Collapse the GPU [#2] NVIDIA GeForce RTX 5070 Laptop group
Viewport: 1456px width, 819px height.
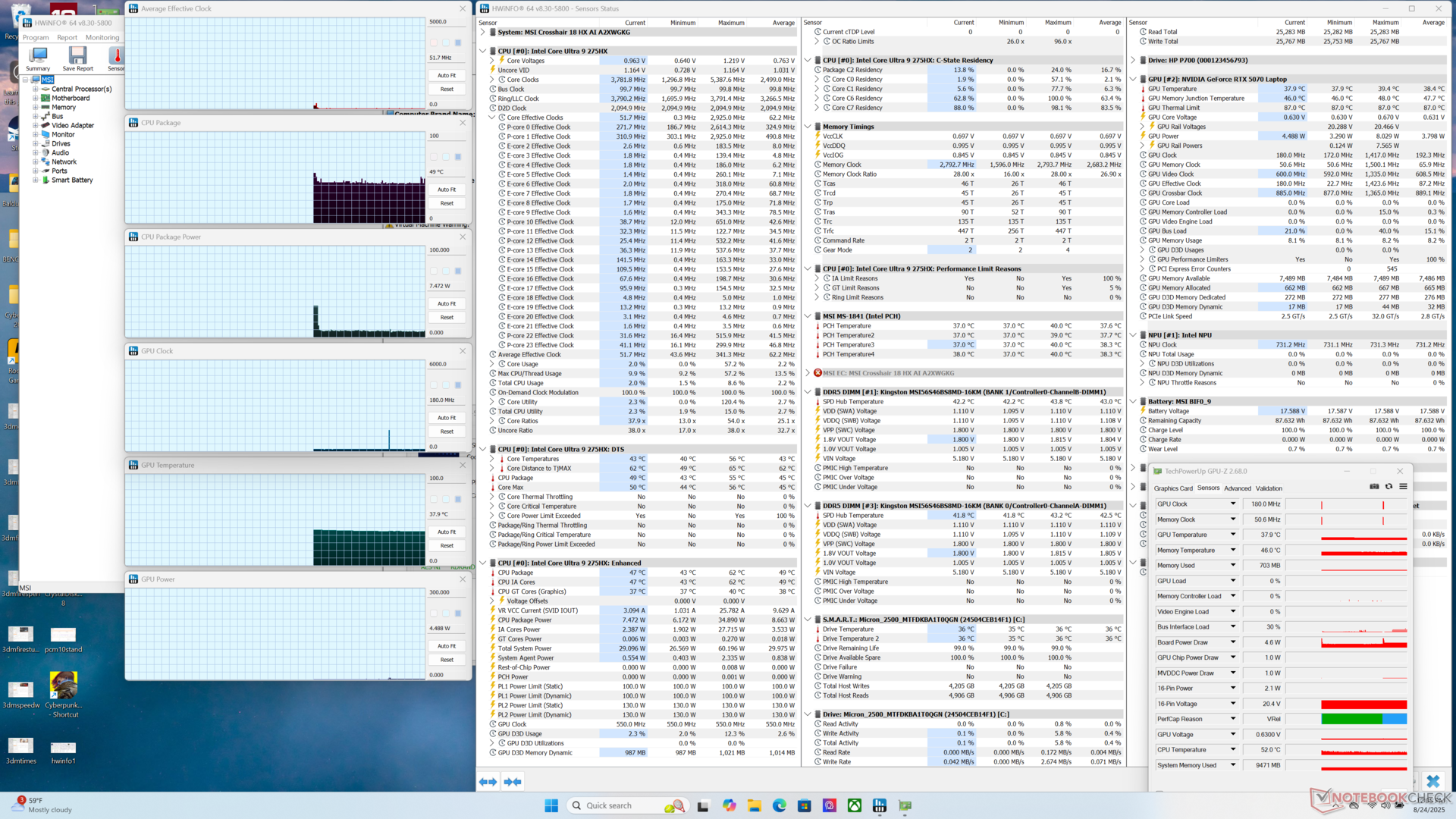(1133, 79)
